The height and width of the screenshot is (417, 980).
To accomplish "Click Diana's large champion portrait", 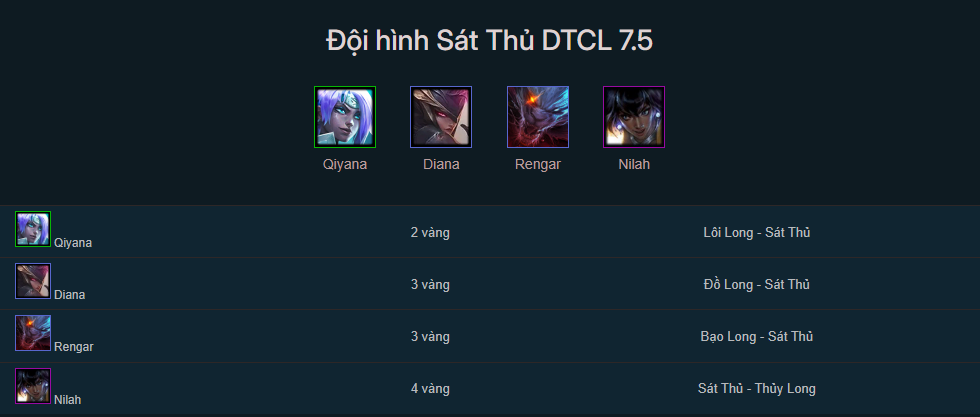I will pos(441,117).
